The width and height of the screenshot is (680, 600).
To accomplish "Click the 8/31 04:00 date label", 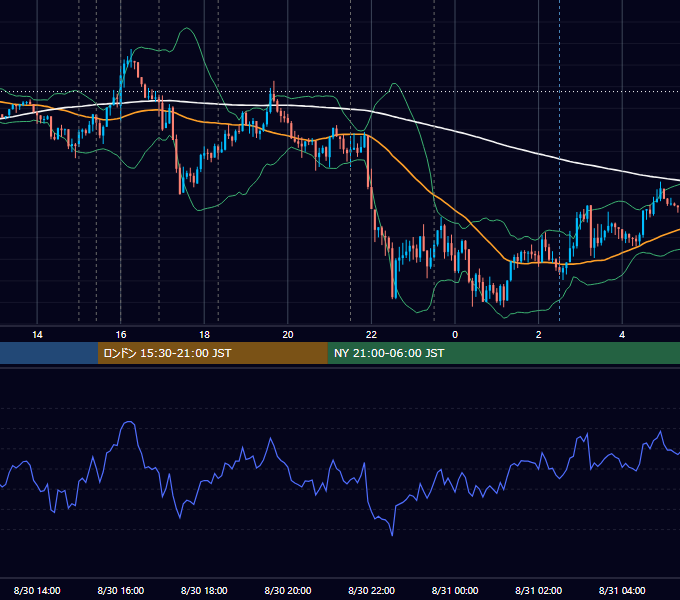I will 622,590.
